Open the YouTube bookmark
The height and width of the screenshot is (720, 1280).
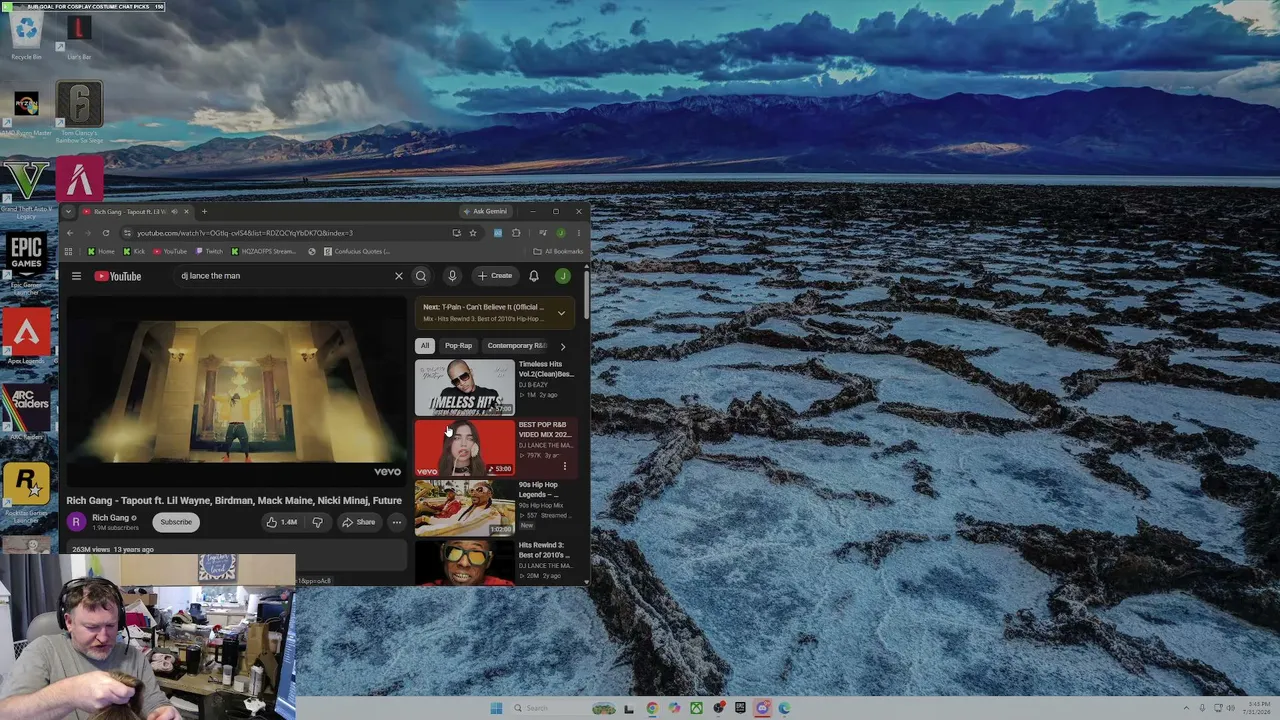170,252
